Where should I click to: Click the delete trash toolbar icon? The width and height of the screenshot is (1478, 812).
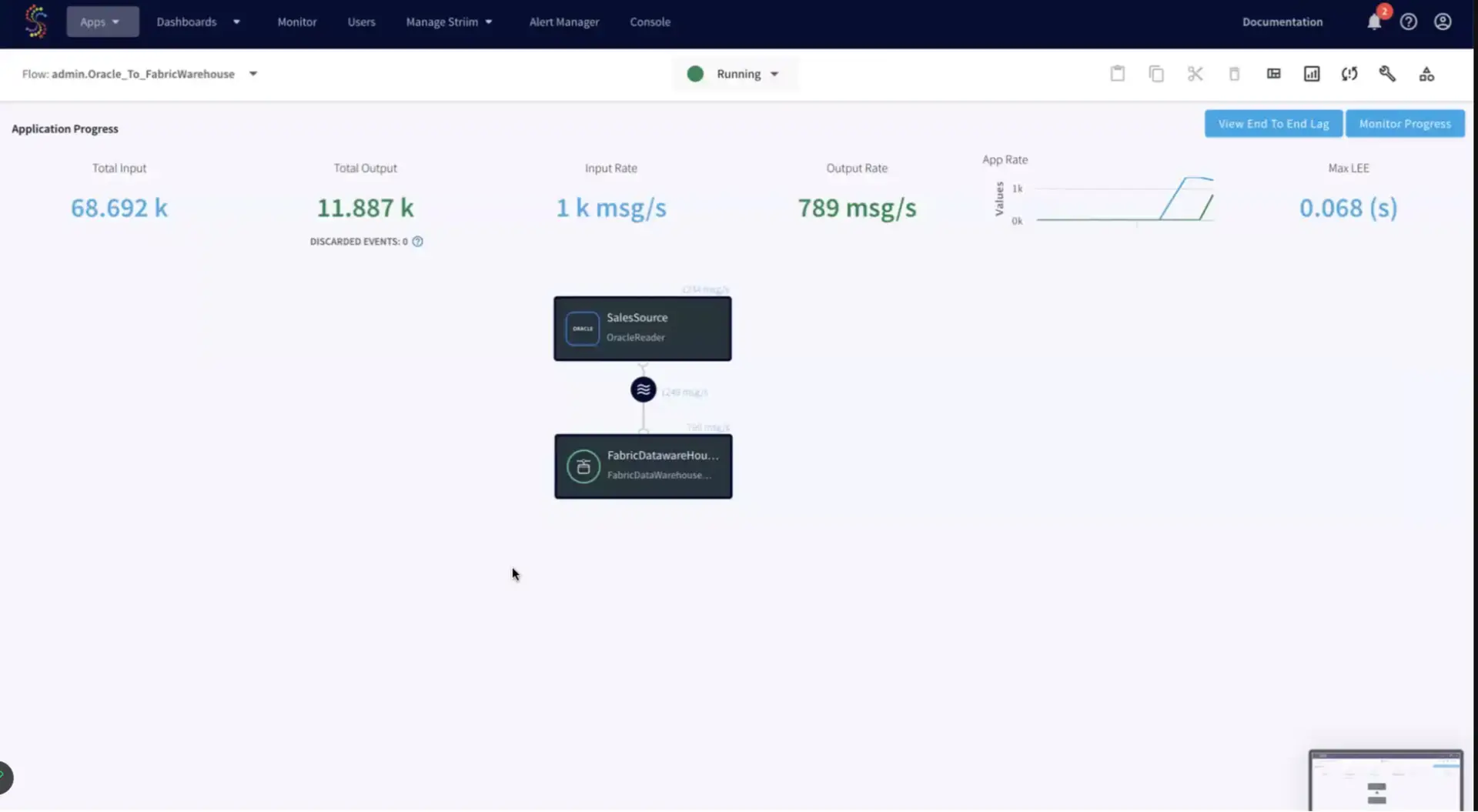1234,74
